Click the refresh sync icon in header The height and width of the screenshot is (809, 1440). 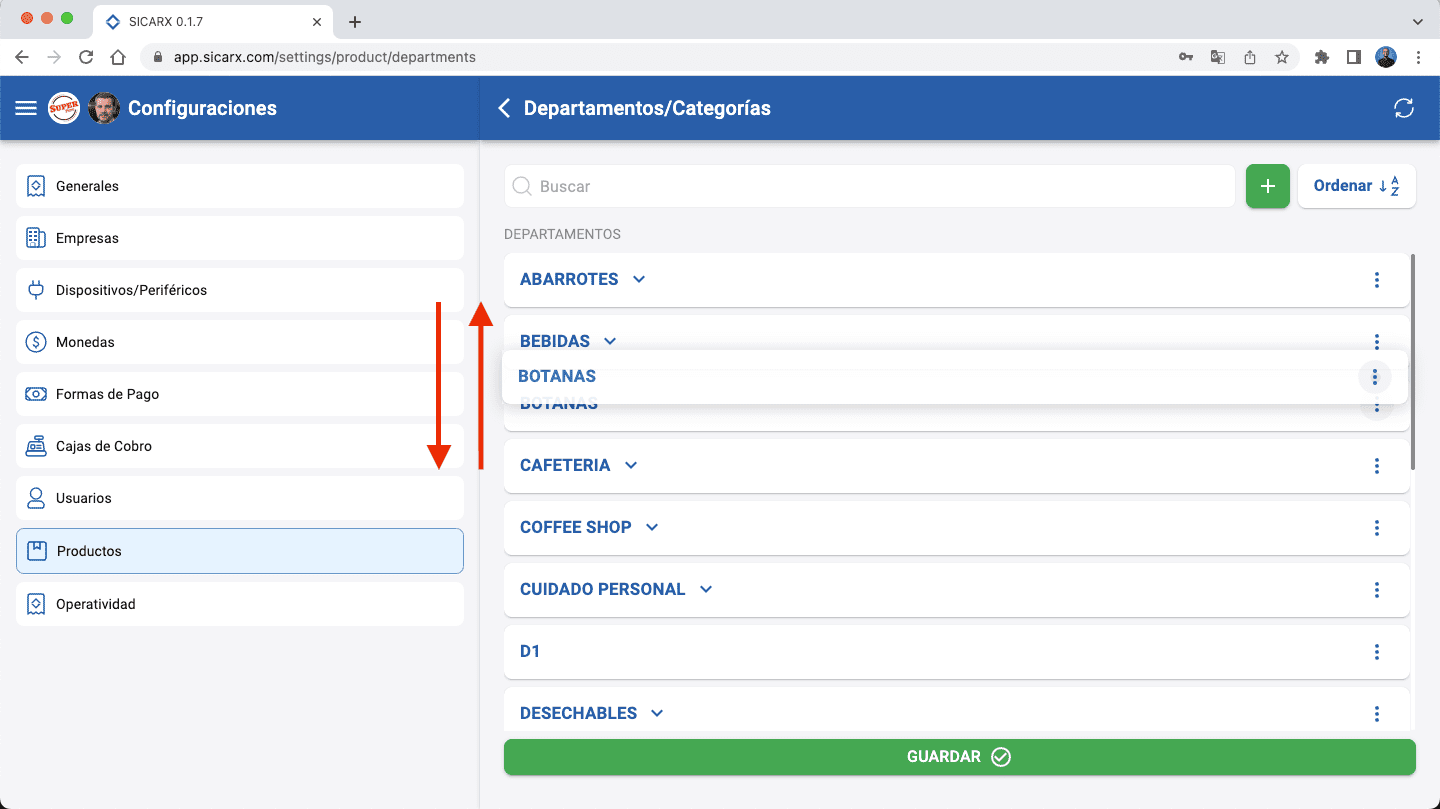(x=1404, y=108)
